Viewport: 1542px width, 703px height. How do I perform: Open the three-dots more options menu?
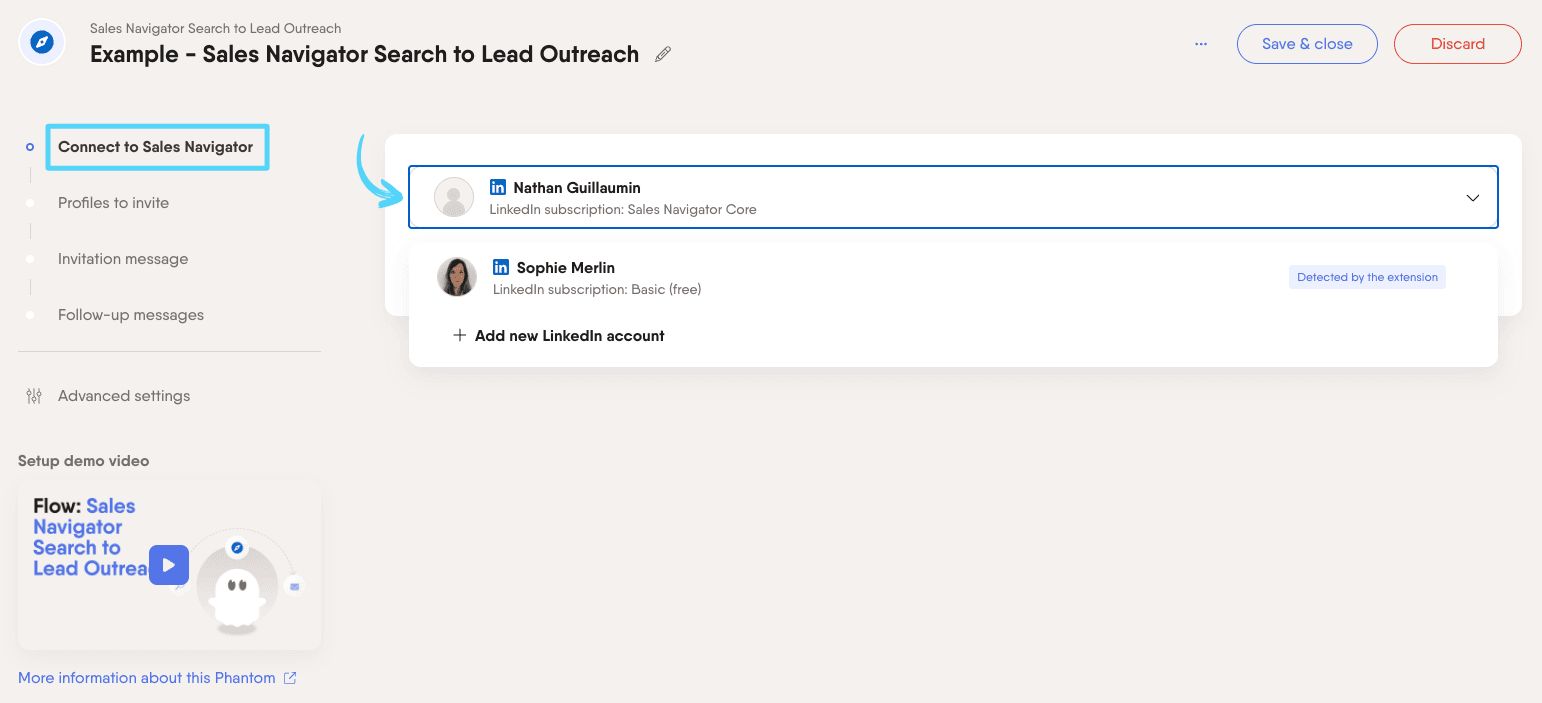1201,44
